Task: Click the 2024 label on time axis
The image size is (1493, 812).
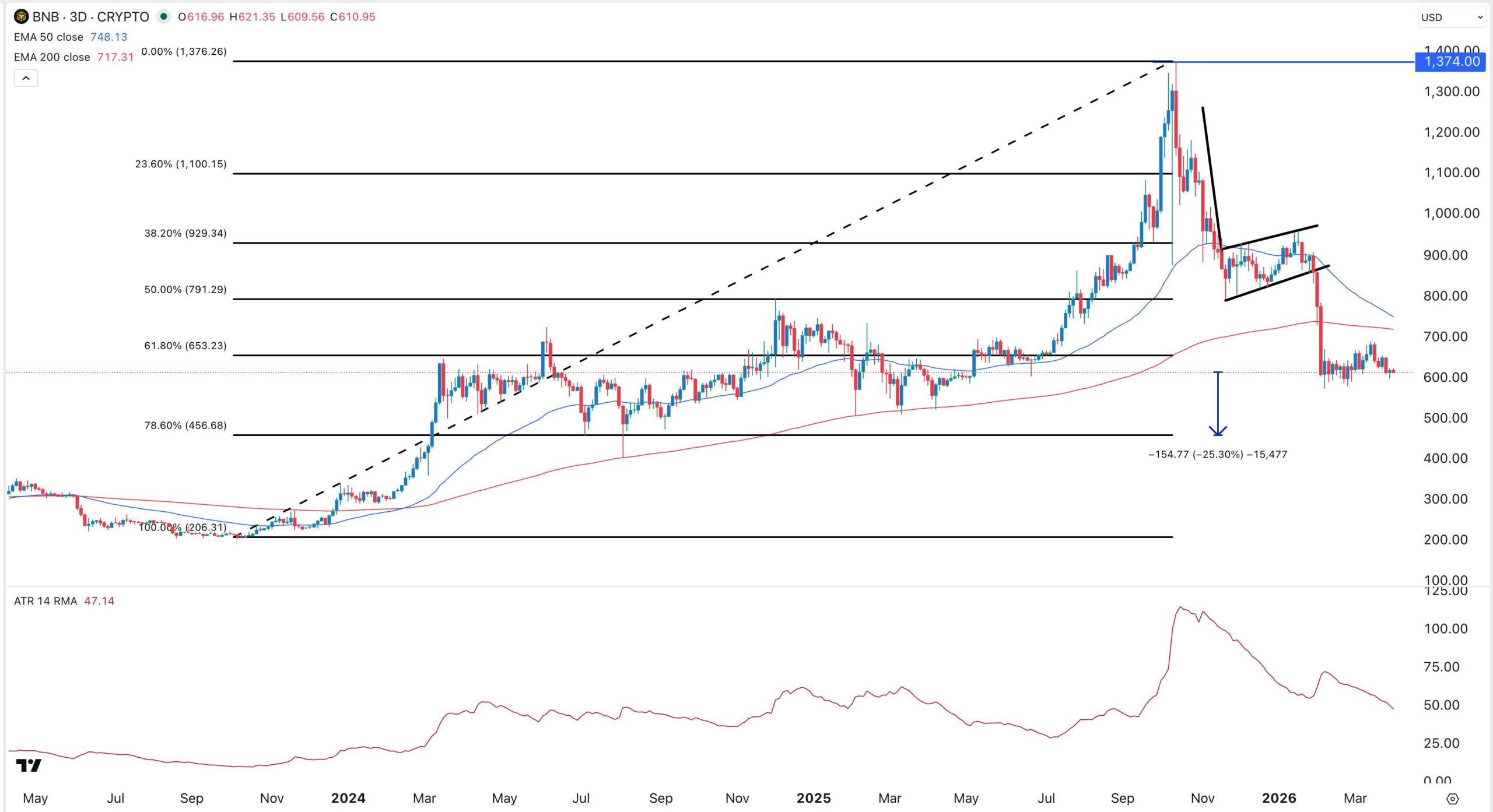Action: pos(348,798)
